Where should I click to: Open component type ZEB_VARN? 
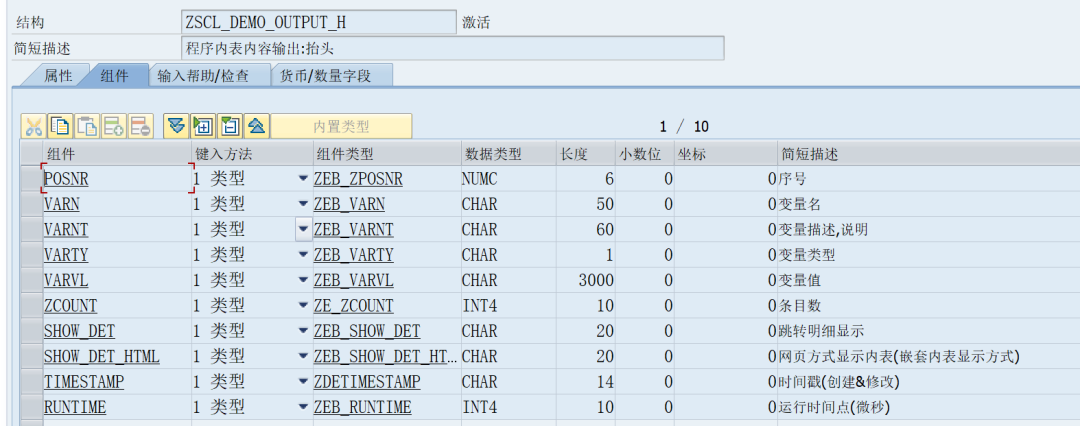coord(349,205)
